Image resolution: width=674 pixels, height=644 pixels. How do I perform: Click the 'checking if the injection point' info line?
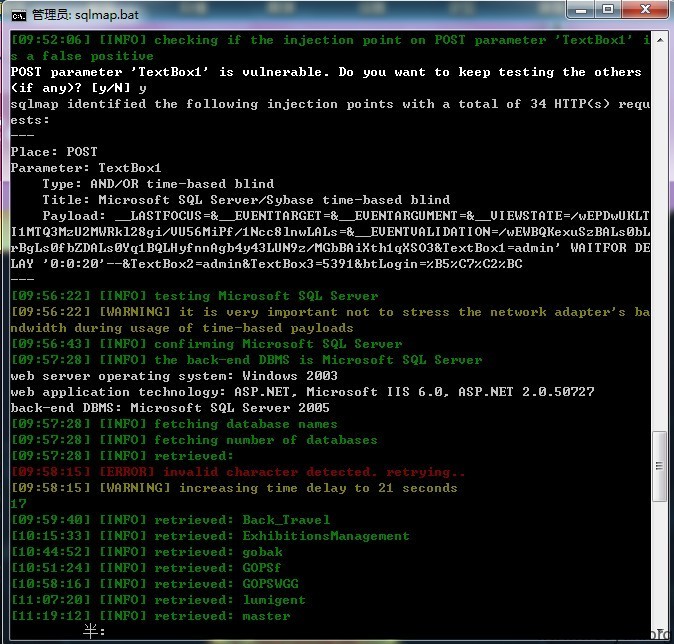click(x=330, y=48)
